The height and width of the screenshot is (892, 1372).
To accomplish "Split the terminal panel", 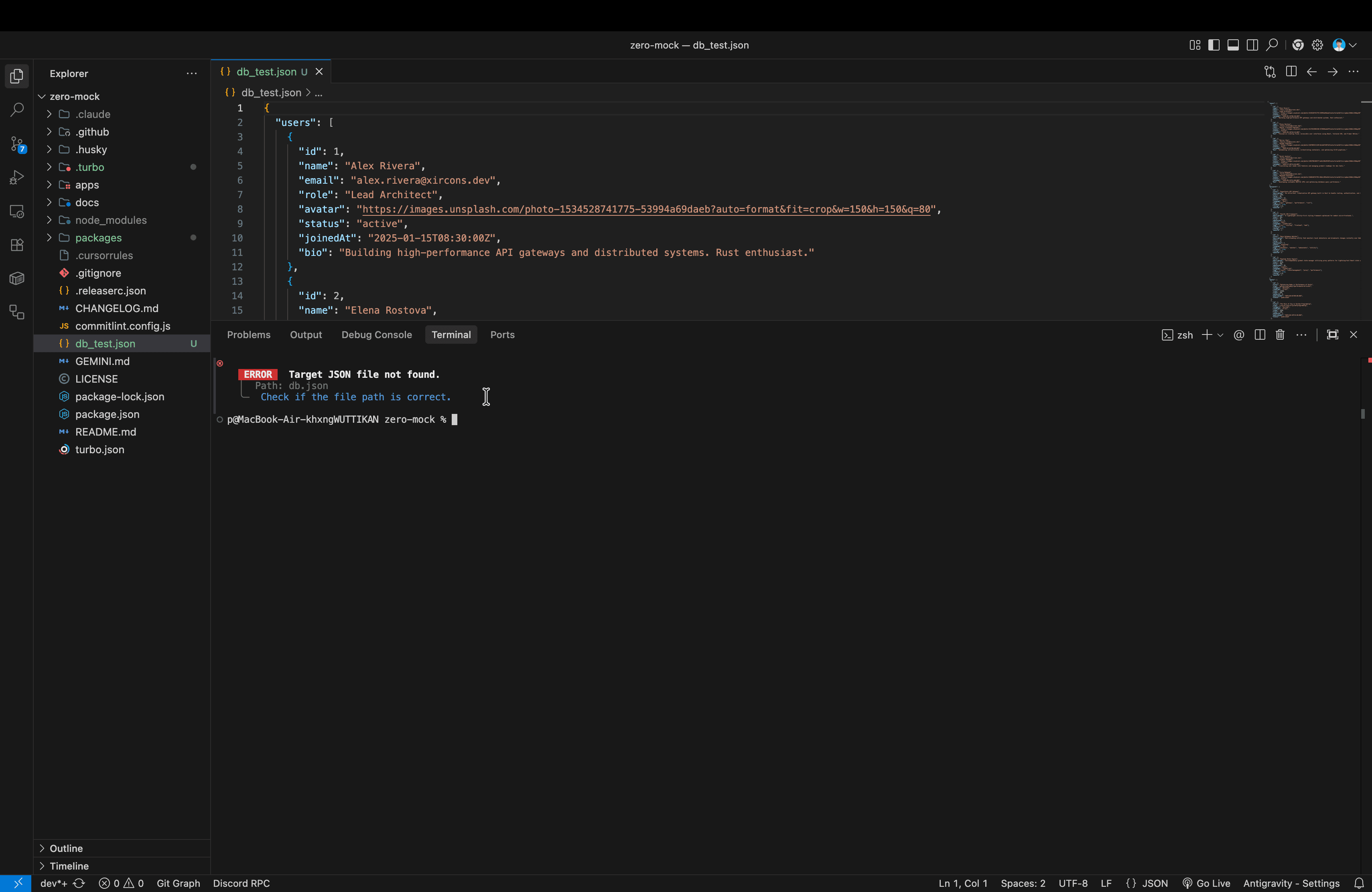I will click(x=1260, y=335).
